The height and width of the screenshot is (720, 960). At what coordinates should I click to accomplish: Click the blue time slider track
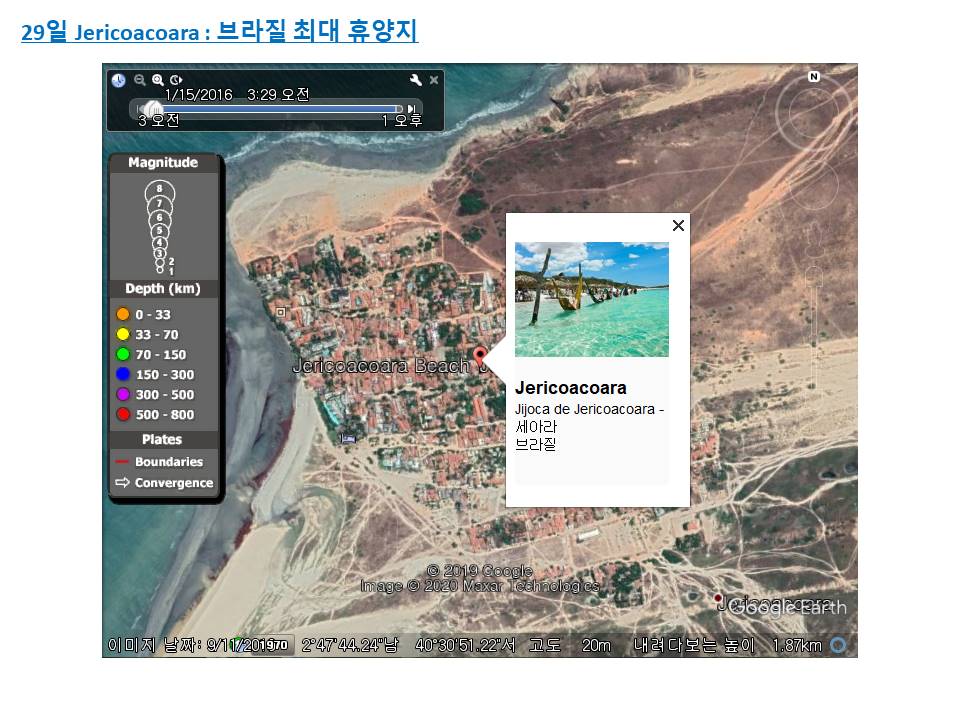(279, 109)
